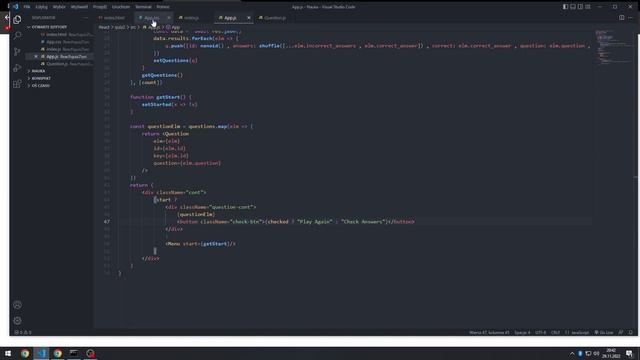Open the Pomoc menu

click(163, 7)
